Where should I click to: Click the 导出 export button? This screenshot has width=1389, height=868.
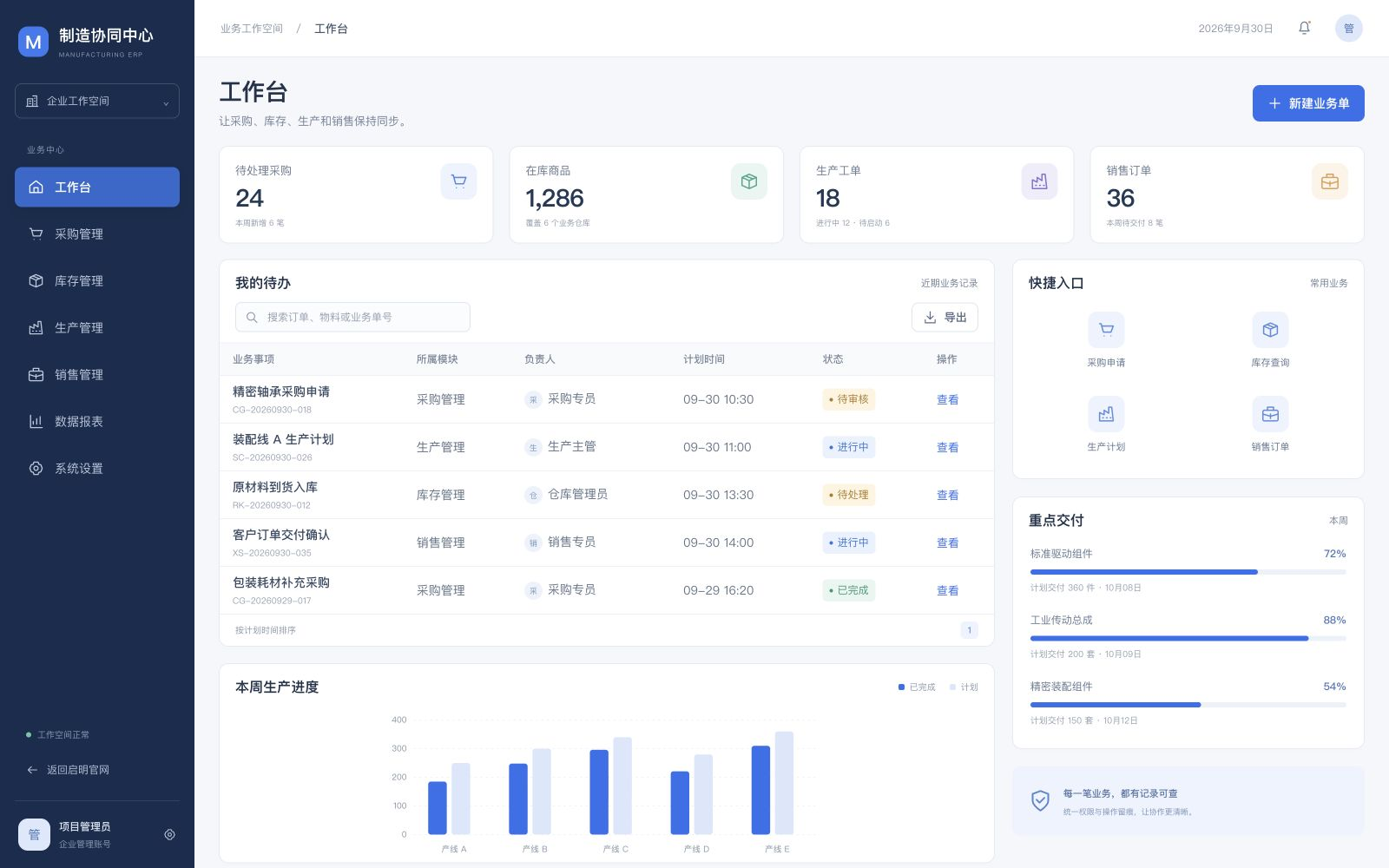tap(945, 317)
